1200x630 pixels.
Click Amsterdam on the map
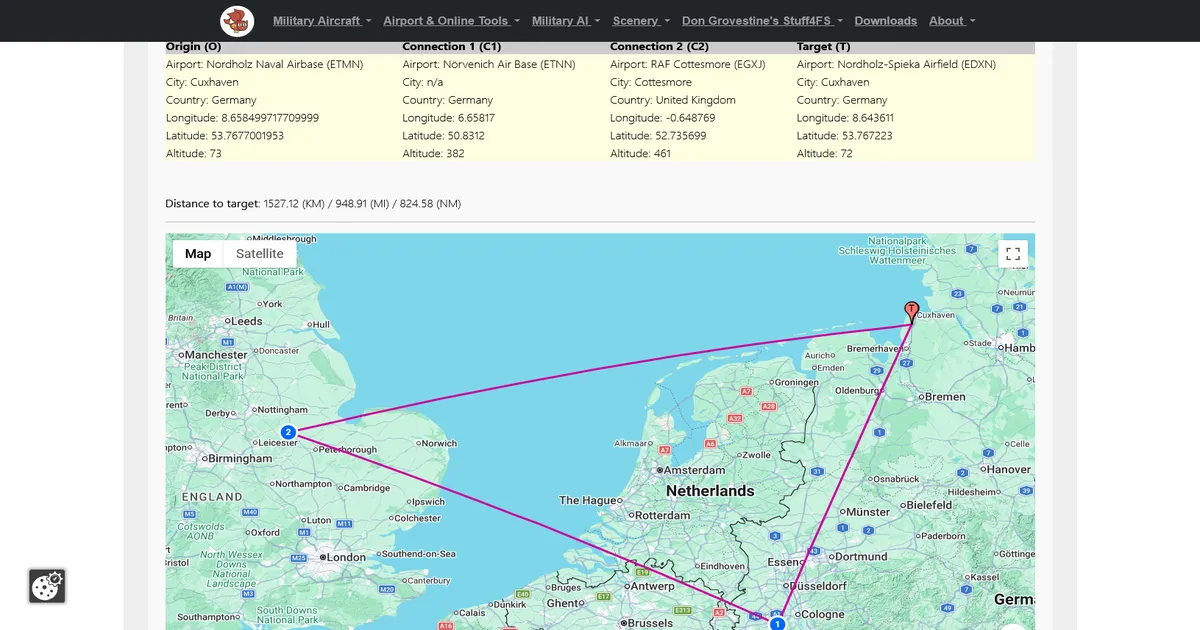click(x=693, y=470)
